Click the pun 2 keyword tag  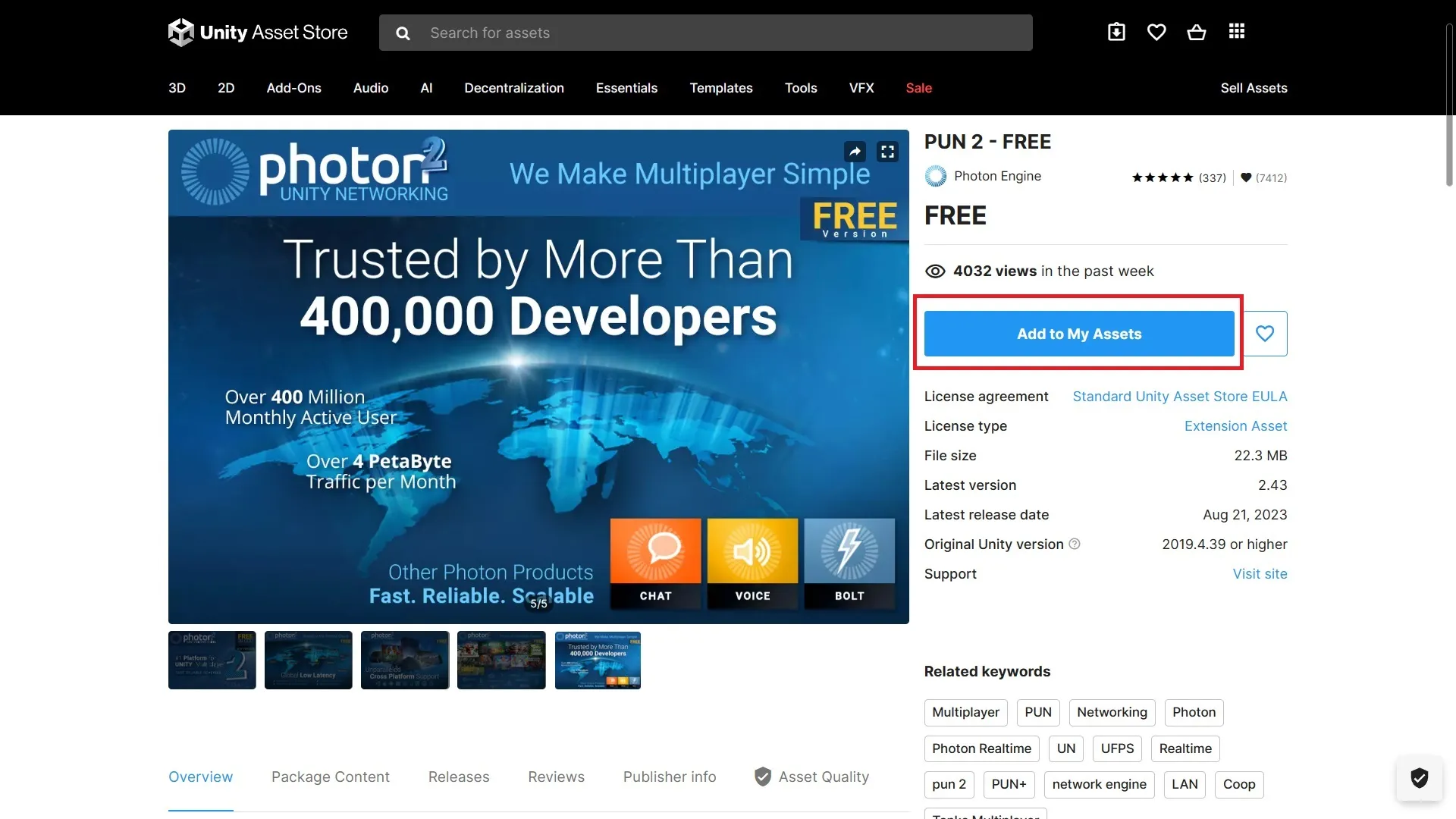(949, 784)
